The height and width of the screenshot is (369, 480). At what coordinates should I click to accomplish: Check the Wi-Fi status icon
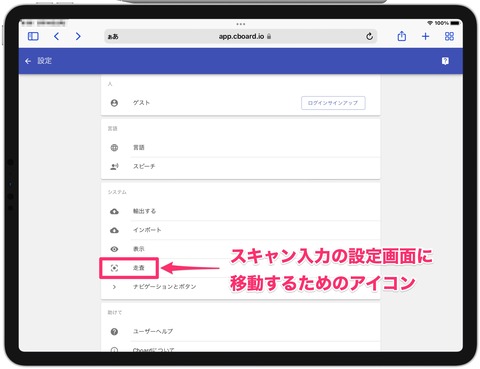tap(430, 23)
